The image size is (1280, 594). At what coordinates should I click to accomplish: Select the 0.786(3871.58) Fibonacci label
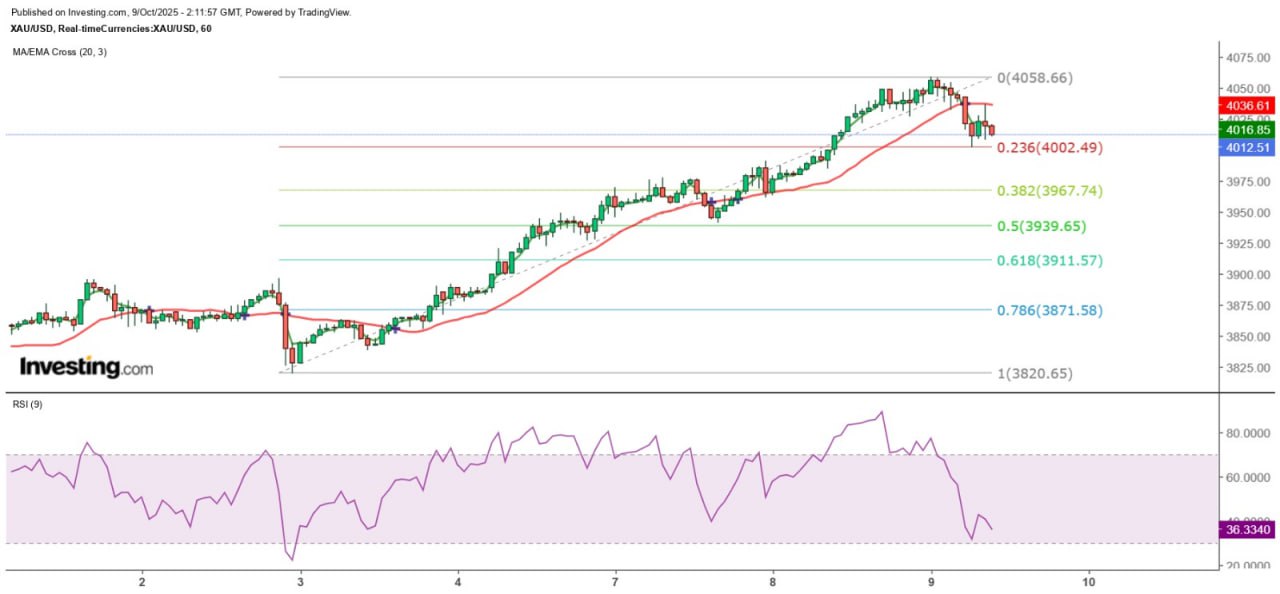pyautogui.click(x=1049, y=310)
